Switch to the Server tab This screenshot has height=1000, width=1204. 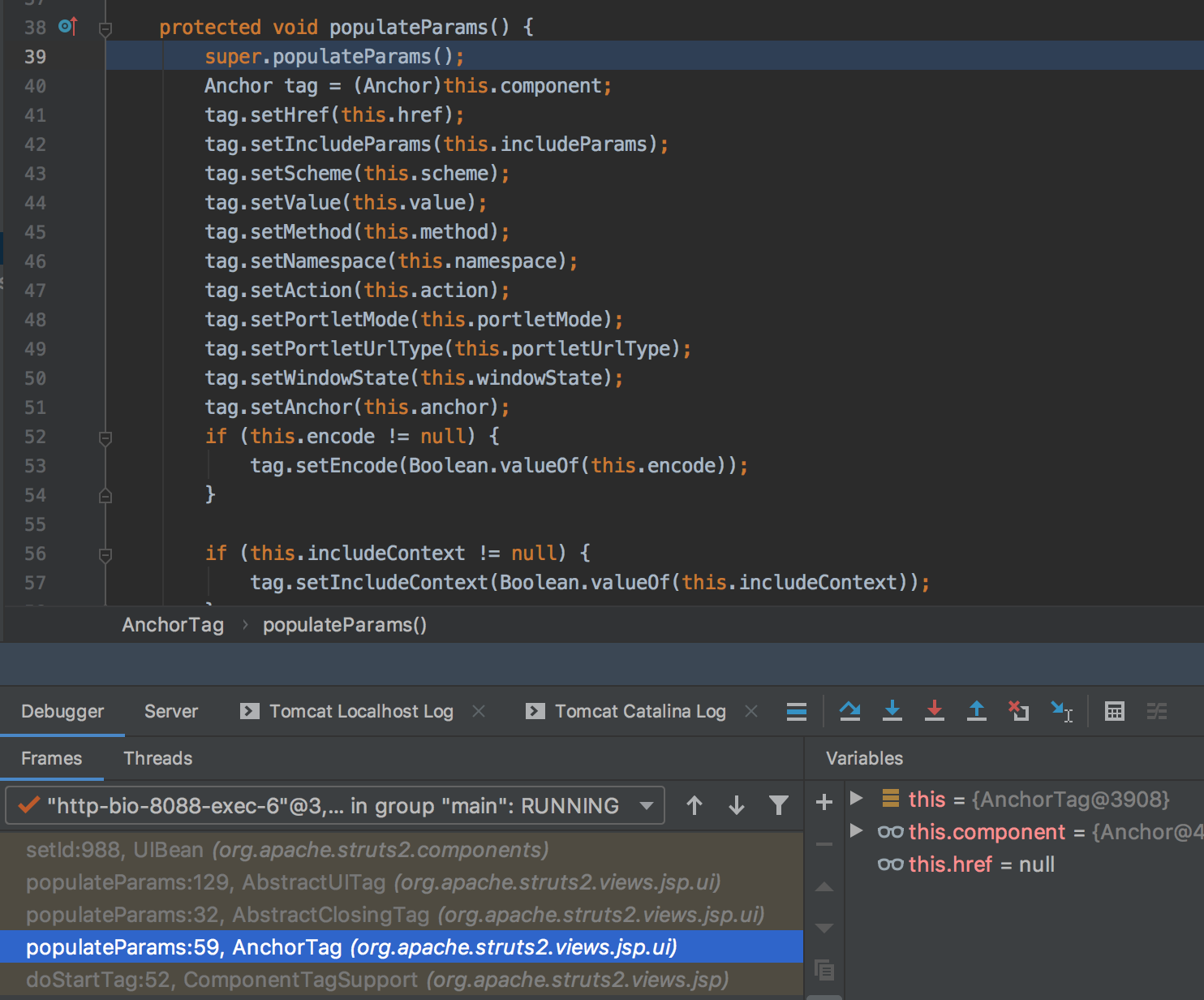point(171,712)
